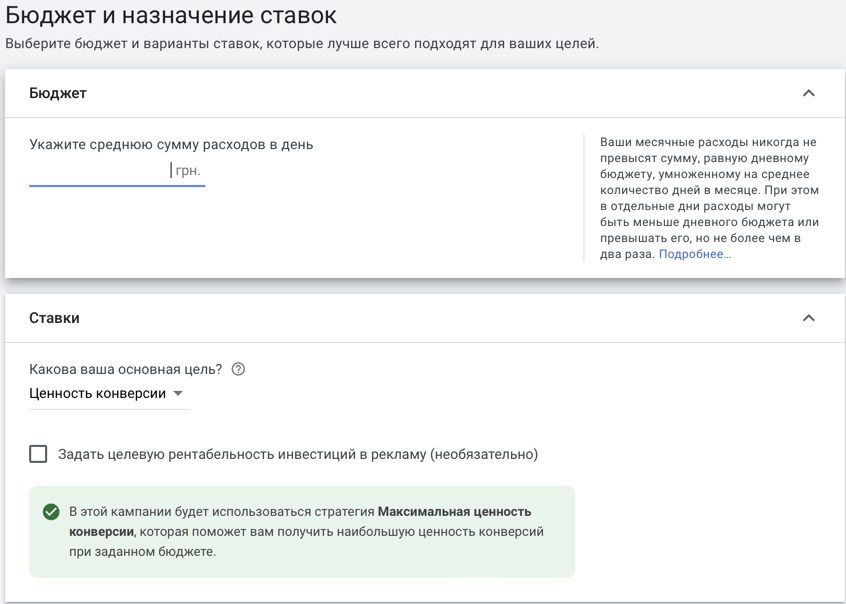Enable the target ROAS checkbox

coord(38,454)
